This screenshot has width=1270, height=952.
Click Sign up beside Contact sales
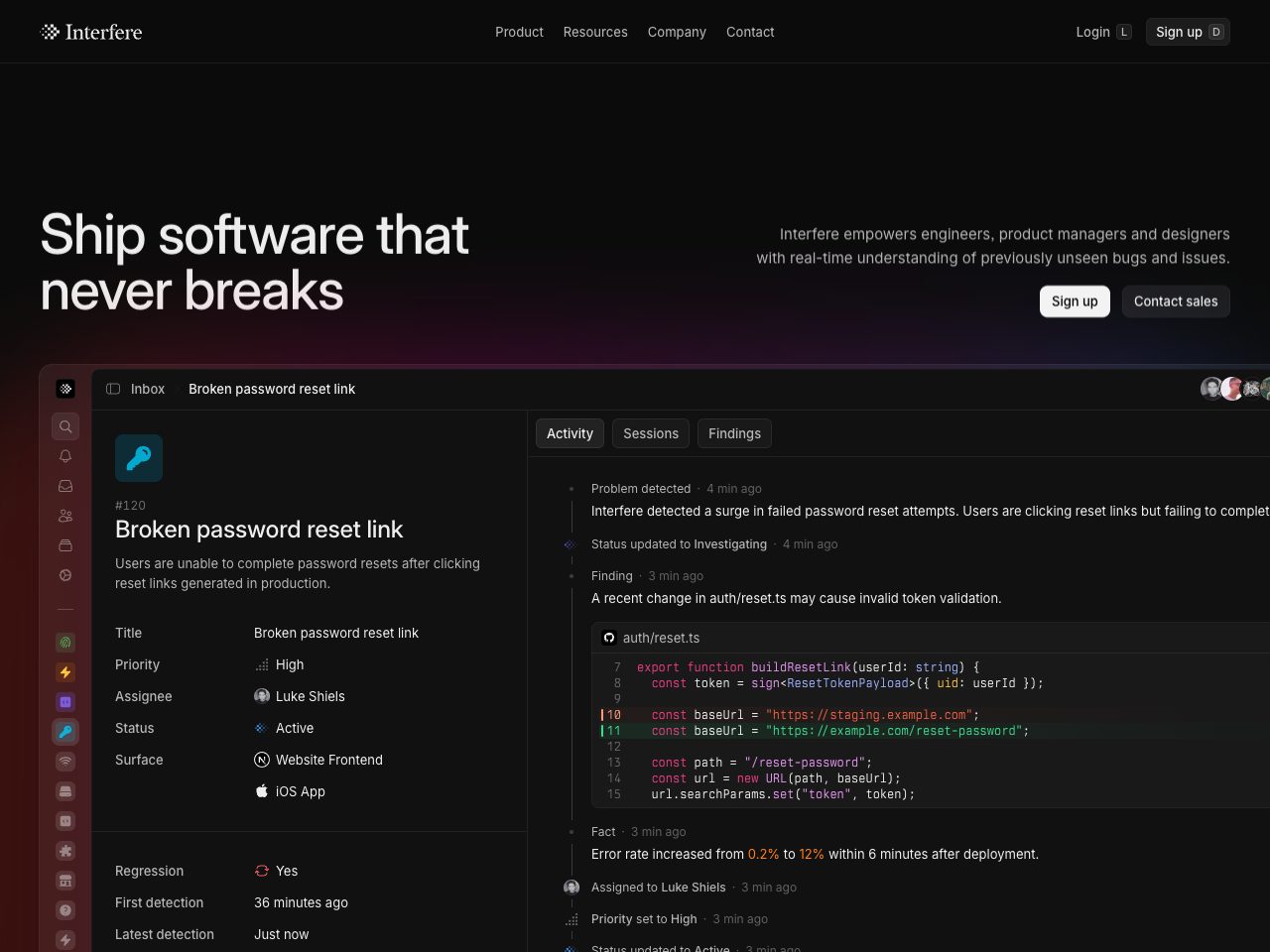point(1075,301)
